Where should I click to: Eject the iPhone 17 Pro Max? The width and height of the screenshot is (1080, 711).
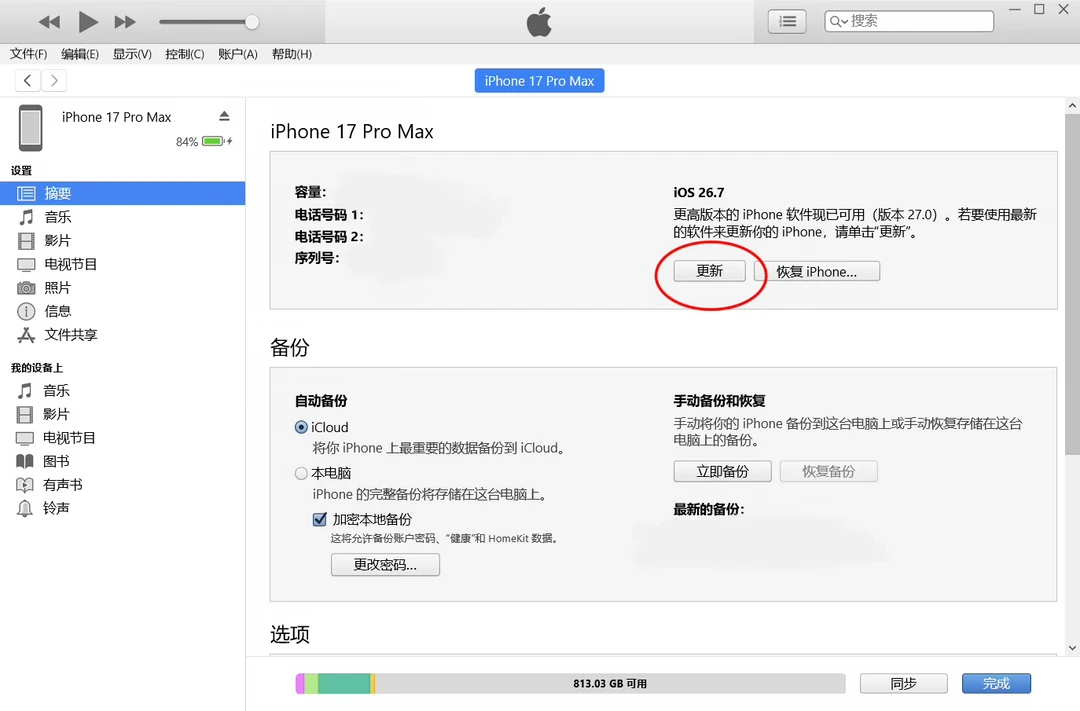(225, 116)
